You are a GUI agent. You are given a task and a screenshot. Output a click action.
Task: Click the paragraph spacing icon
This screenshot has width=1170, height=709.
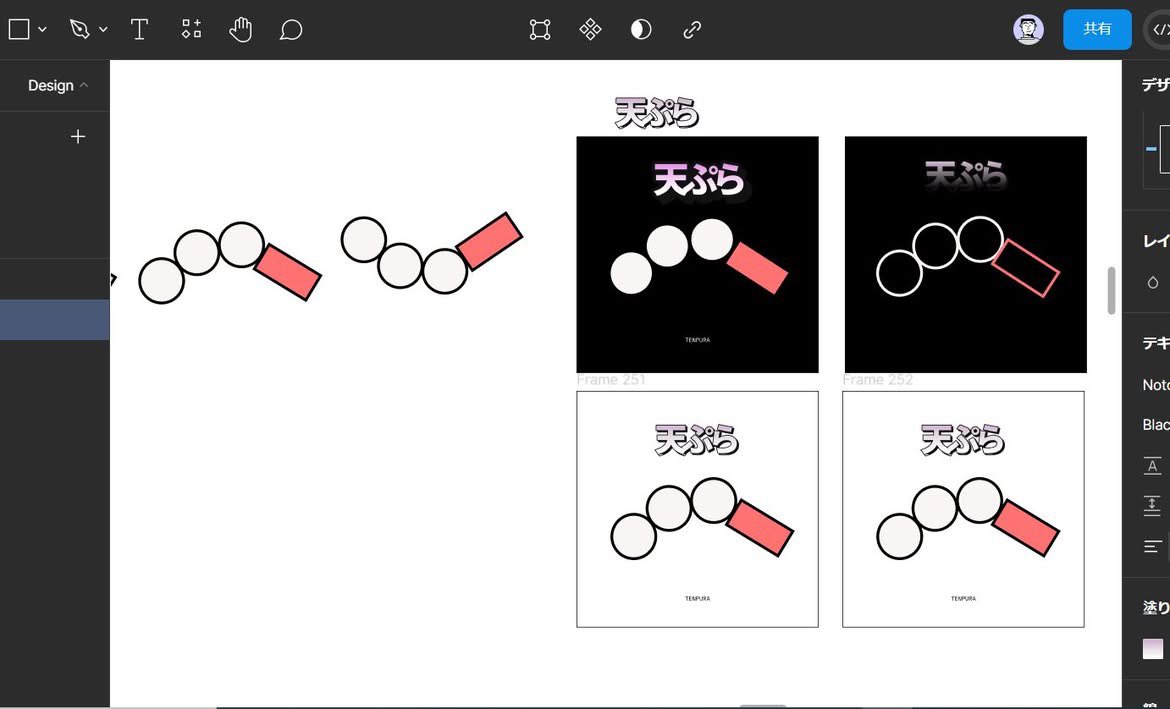pyautogui.click(x=1152, y=506)
